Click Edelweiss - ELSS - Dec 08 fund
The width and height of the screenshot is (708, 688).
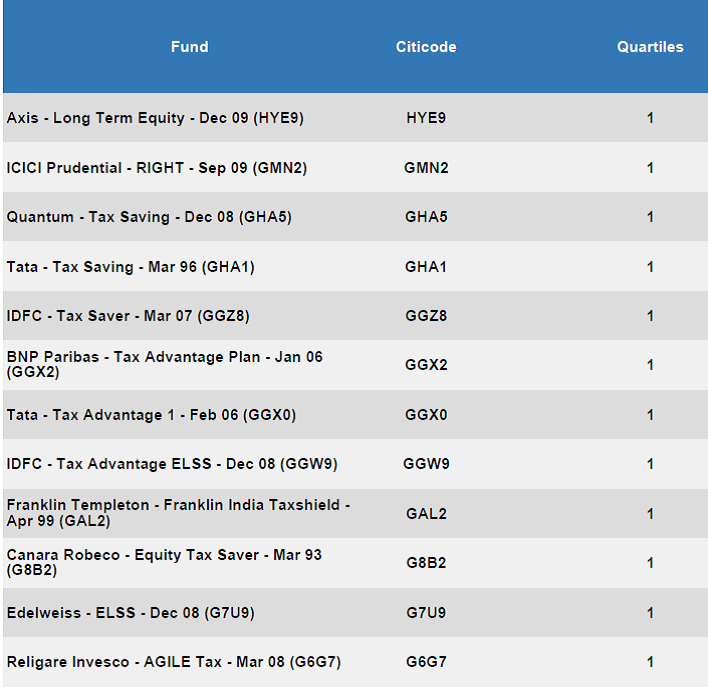tap(130, 613)
